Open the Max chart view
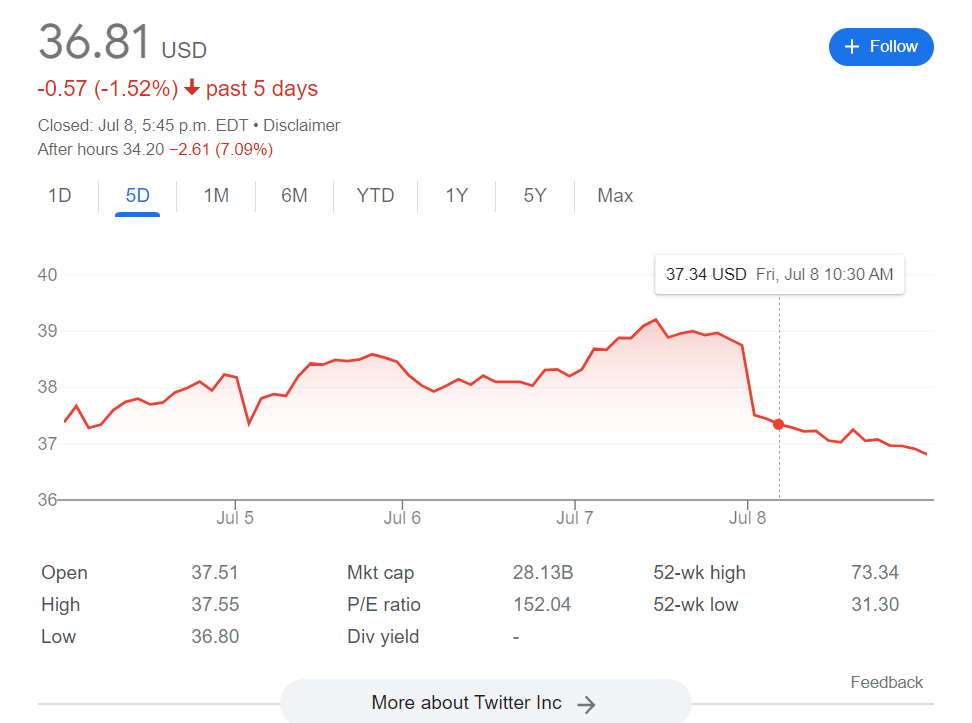972x723 pixels. tap(615, 196)
